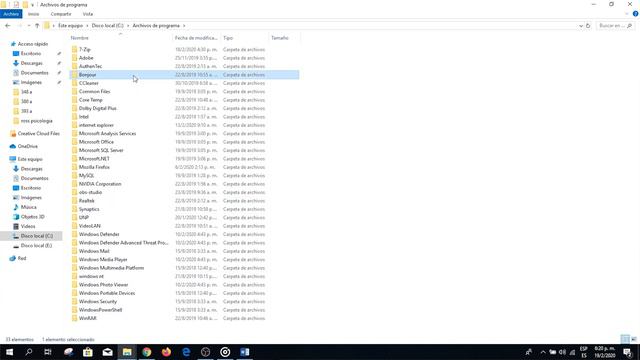
Task: Select the Microsoft Office folder
Action: tap(96, 142)
